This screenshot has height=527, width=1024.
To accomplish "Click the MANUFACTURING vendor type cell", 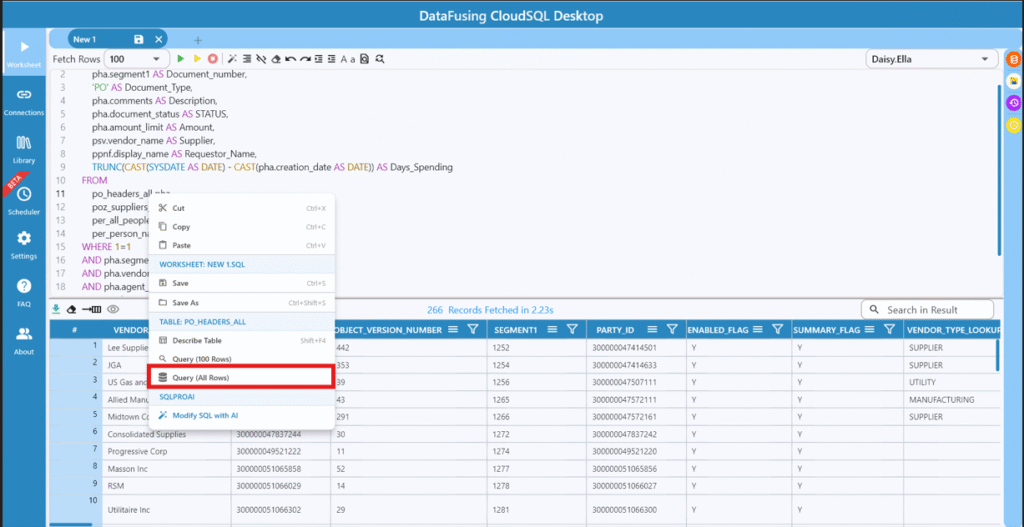I will coord(953,399).
